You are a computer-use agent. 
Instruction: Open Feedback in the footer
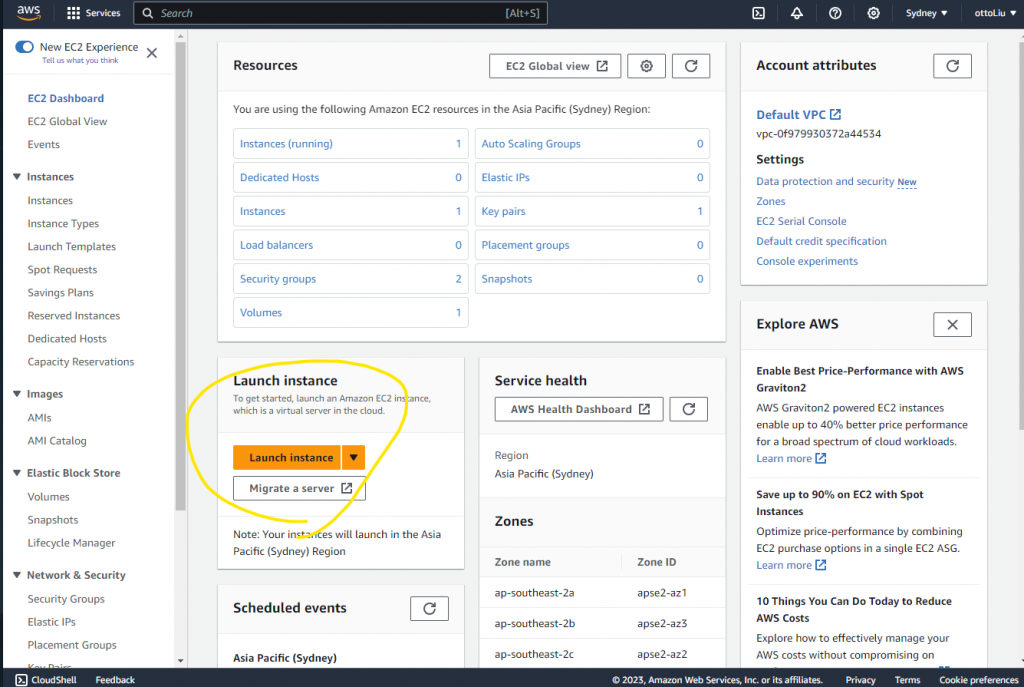tap(115, 680)
